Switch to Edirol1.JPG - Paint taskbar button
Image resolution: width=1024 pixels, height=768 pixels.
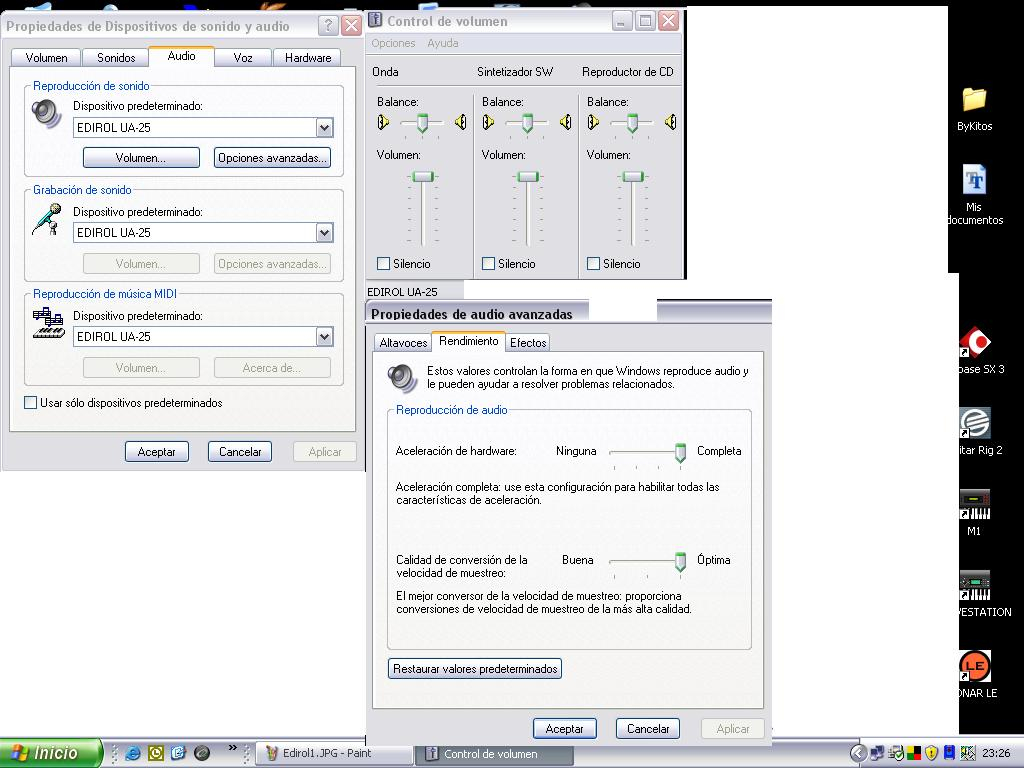pyautogui.click(x=333, y=753)
